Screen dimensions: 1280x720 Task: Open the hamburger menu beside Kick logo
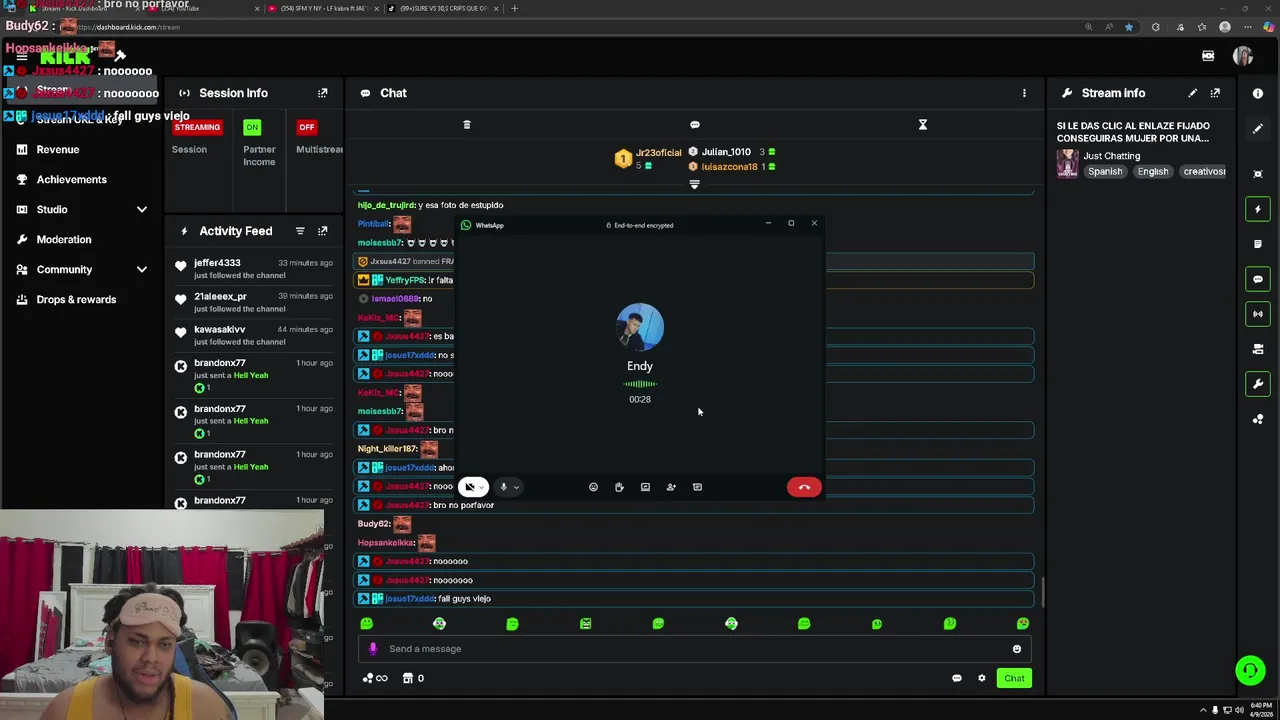point(21,57)
